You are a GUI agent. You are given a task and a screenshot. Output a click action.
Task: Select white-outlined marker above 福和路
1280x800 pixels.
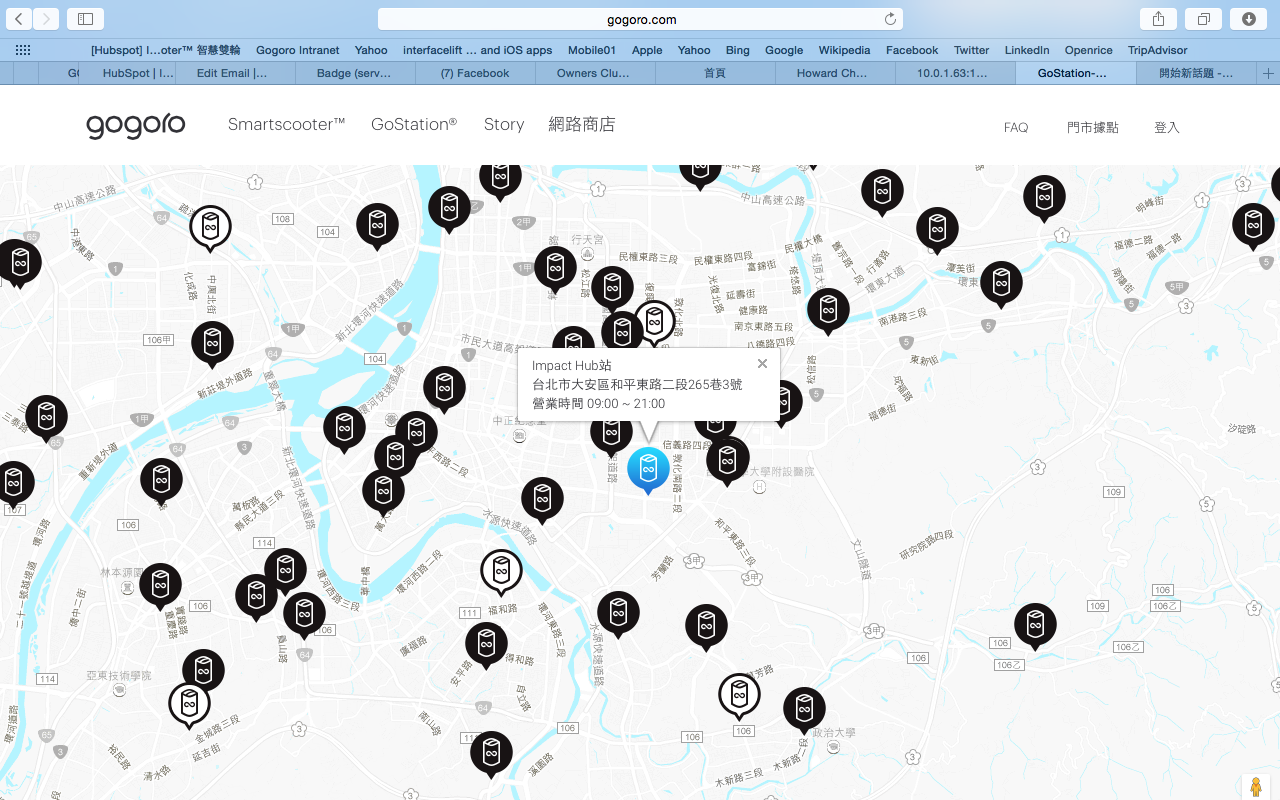pyautogui.click(x=501, y=573)
